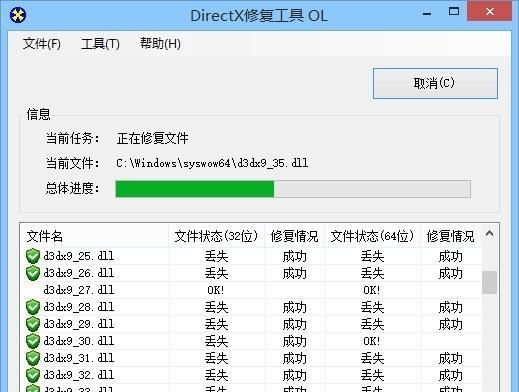Select file row d3dx9_27.dll

(251, 290)
